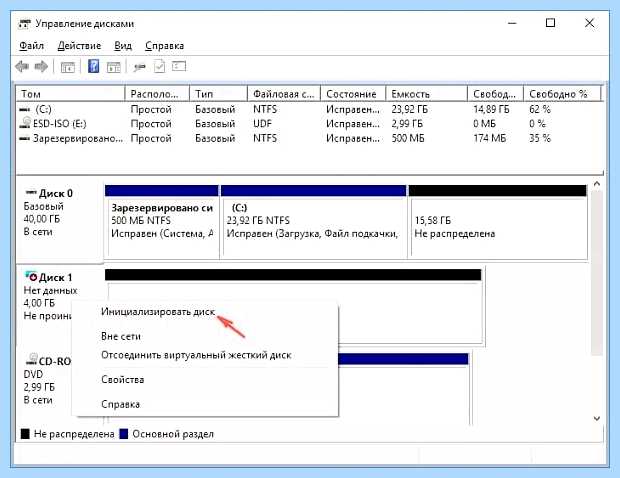Sort by the Емкость column header

point(427,94)
